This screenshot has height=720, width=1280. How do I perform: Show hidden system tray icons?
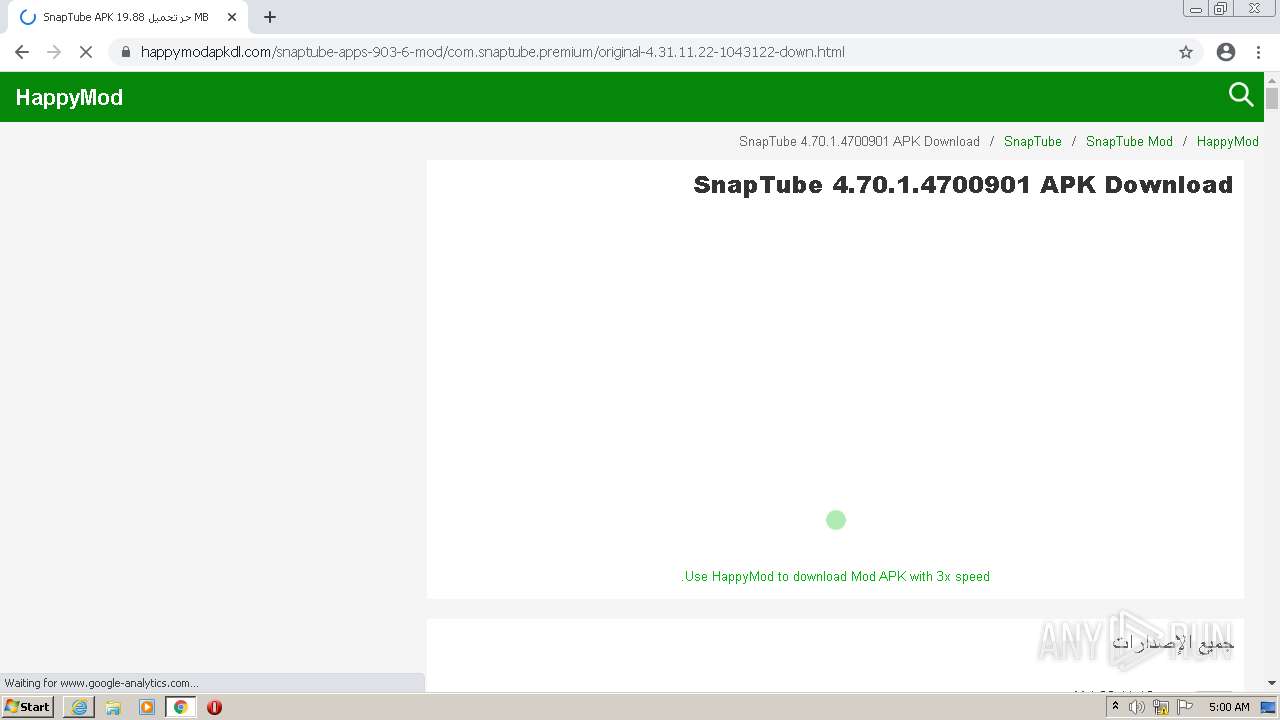click(x=1115, y=707)
